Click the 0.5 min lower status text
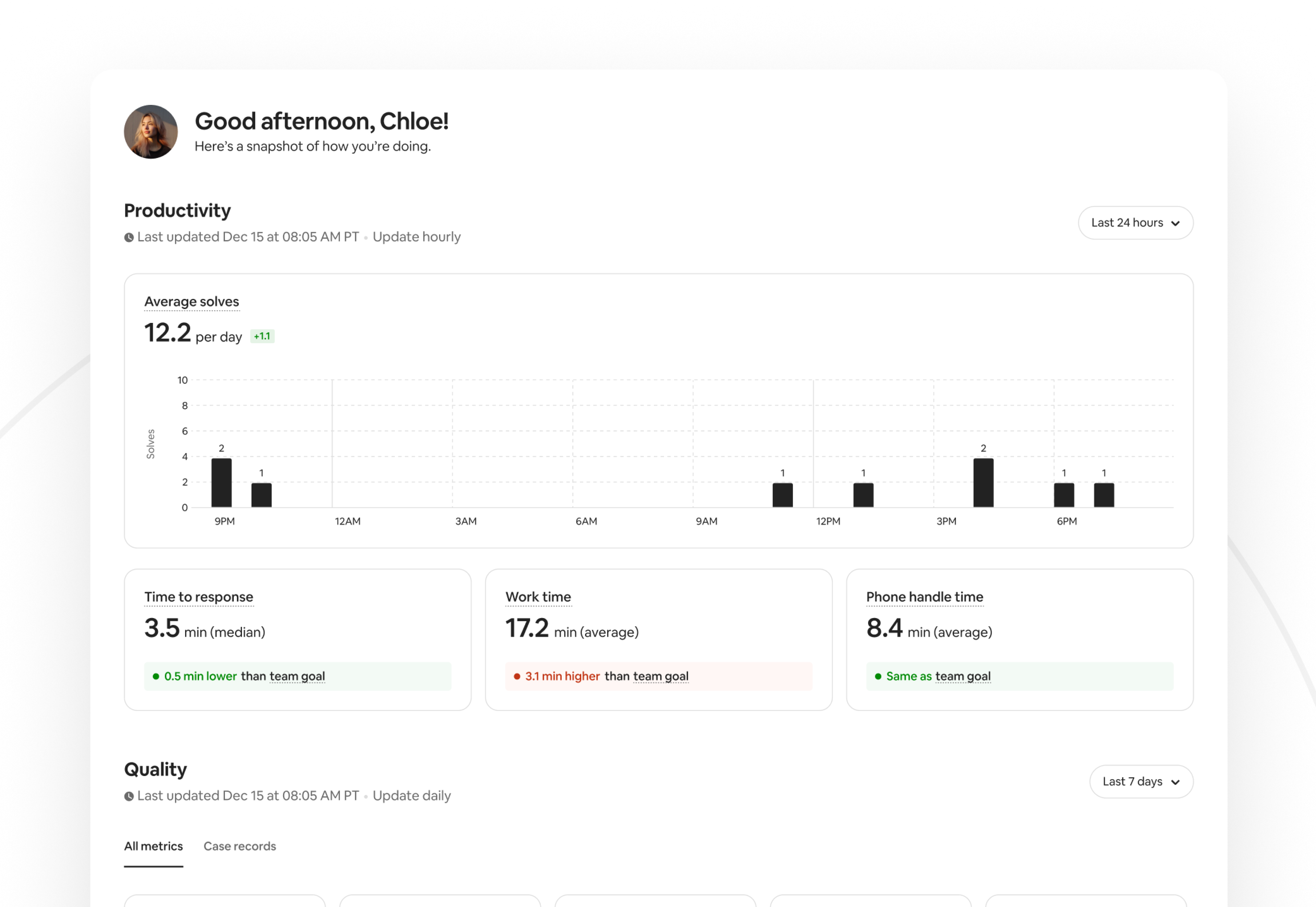The image size is (1316, 907). click(200, 676)
